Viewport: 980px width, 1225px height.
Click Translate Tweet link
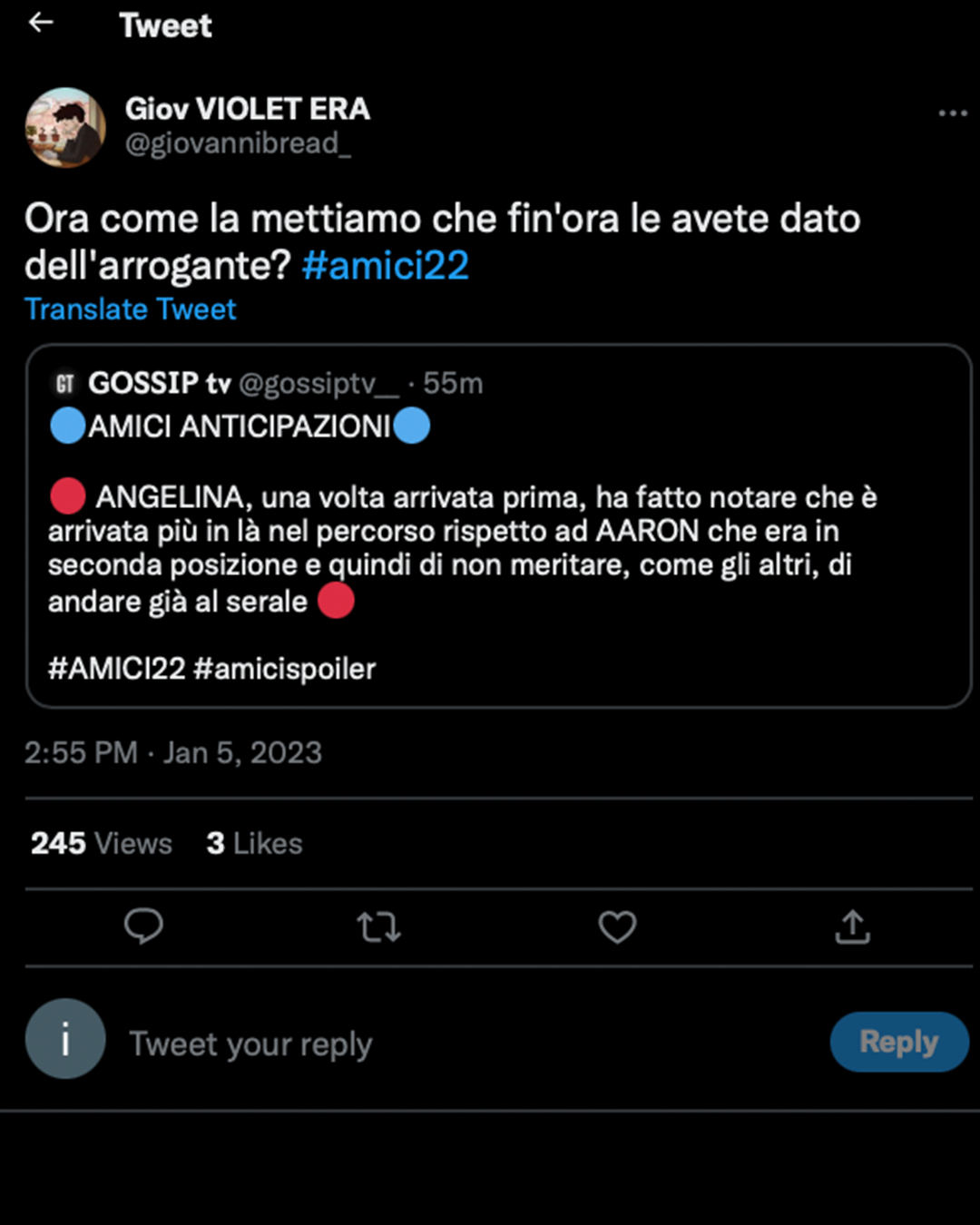(x=131, y=309)
